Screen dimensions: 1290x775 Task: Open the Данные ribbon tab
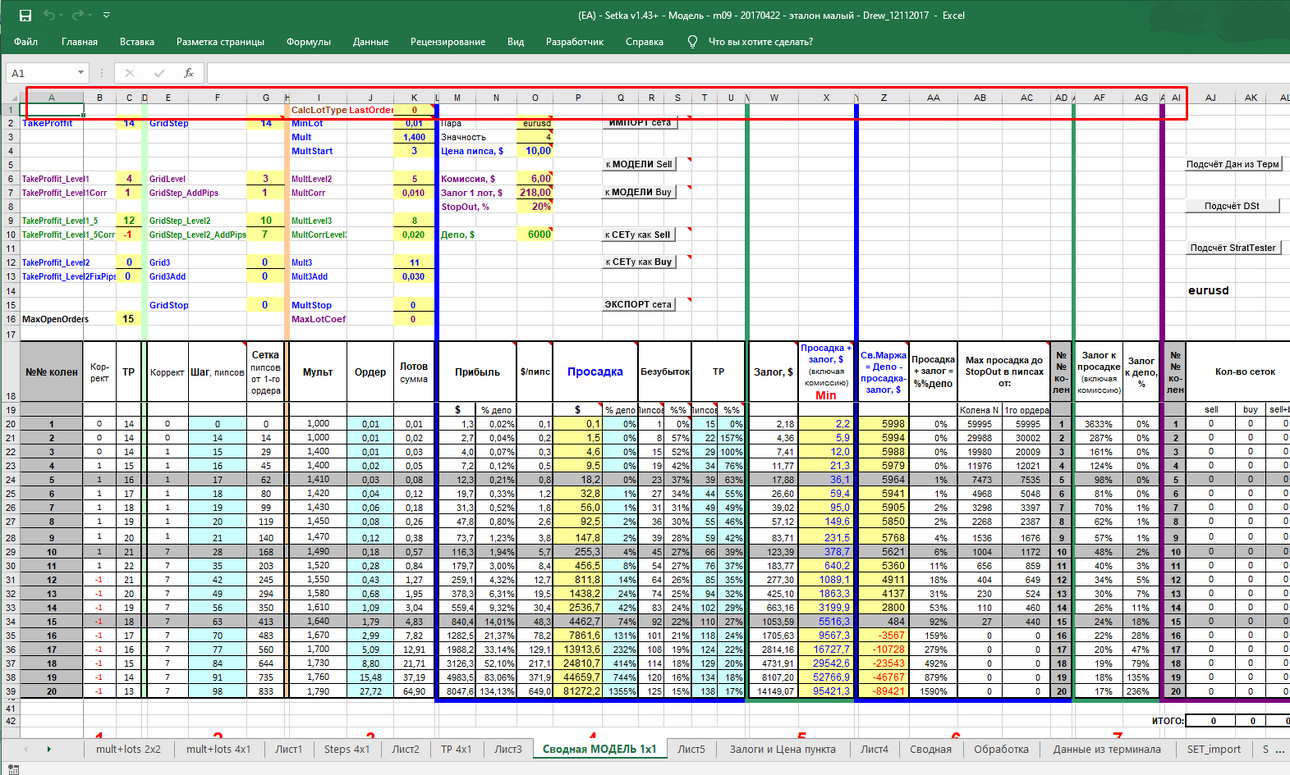tap(370, 42)
